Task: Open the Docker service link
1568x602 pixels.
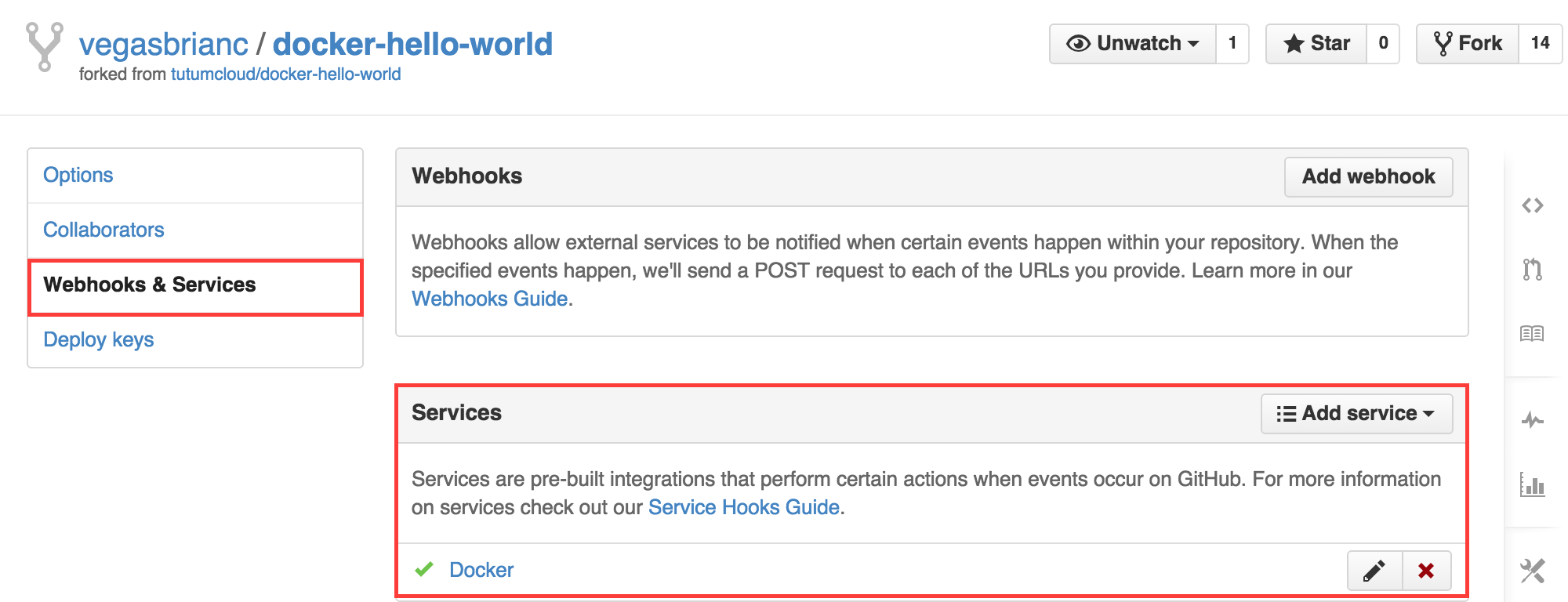Action: (x=481, y=570)
